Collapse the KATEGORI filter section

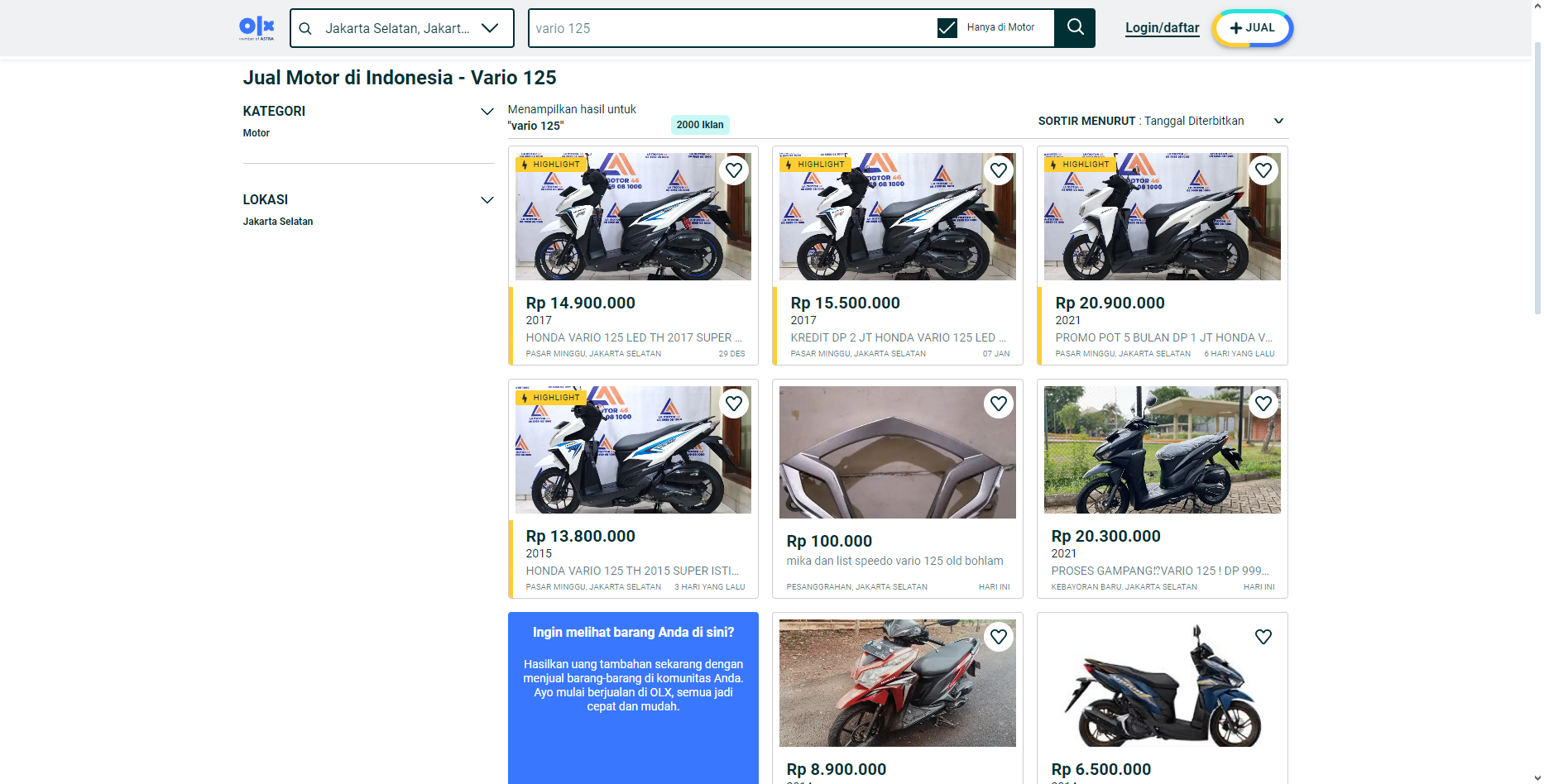[487, 112]
